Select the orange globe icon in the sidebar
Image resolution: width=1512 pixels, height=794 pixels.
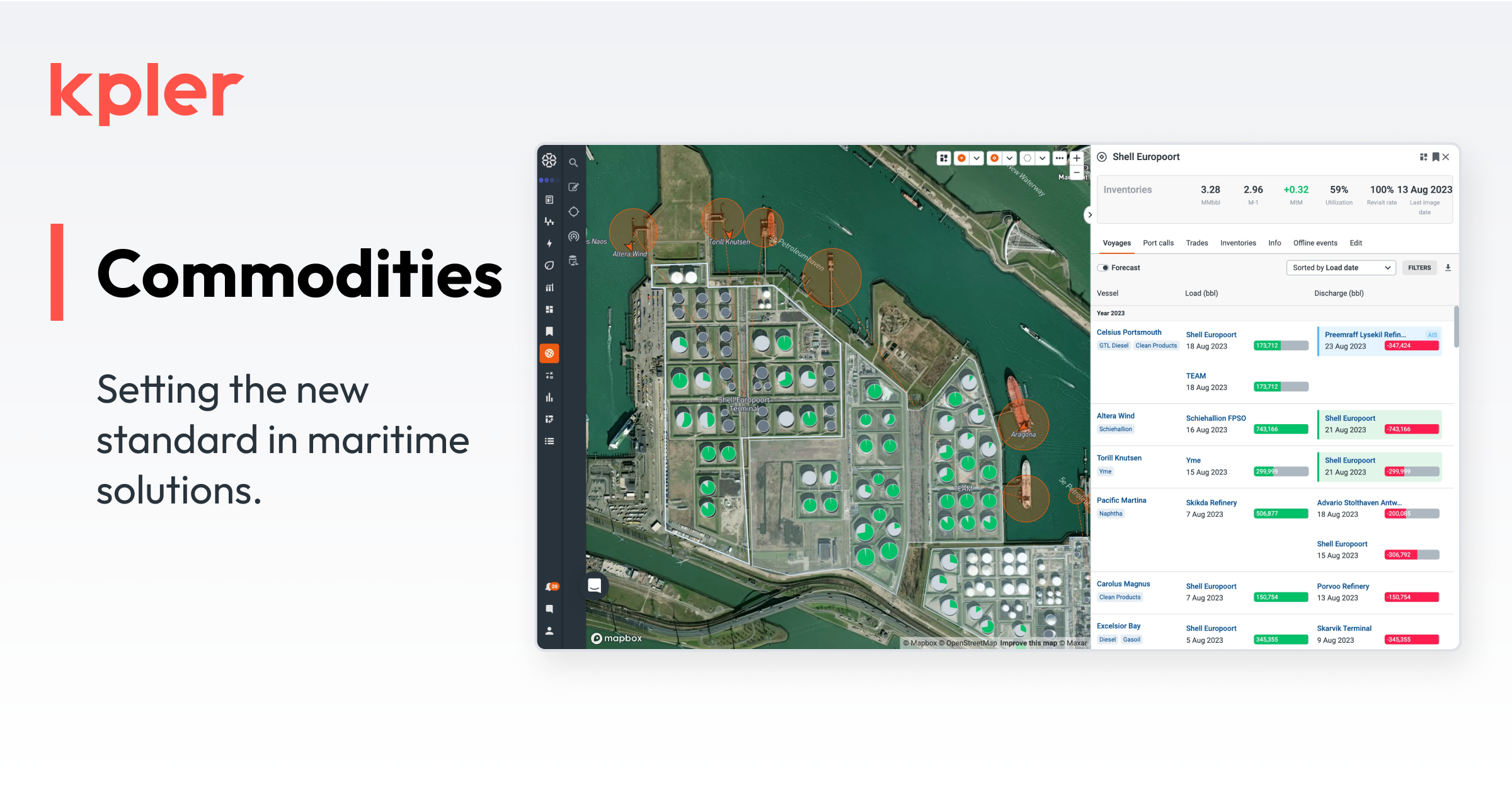tap(549, 354)
